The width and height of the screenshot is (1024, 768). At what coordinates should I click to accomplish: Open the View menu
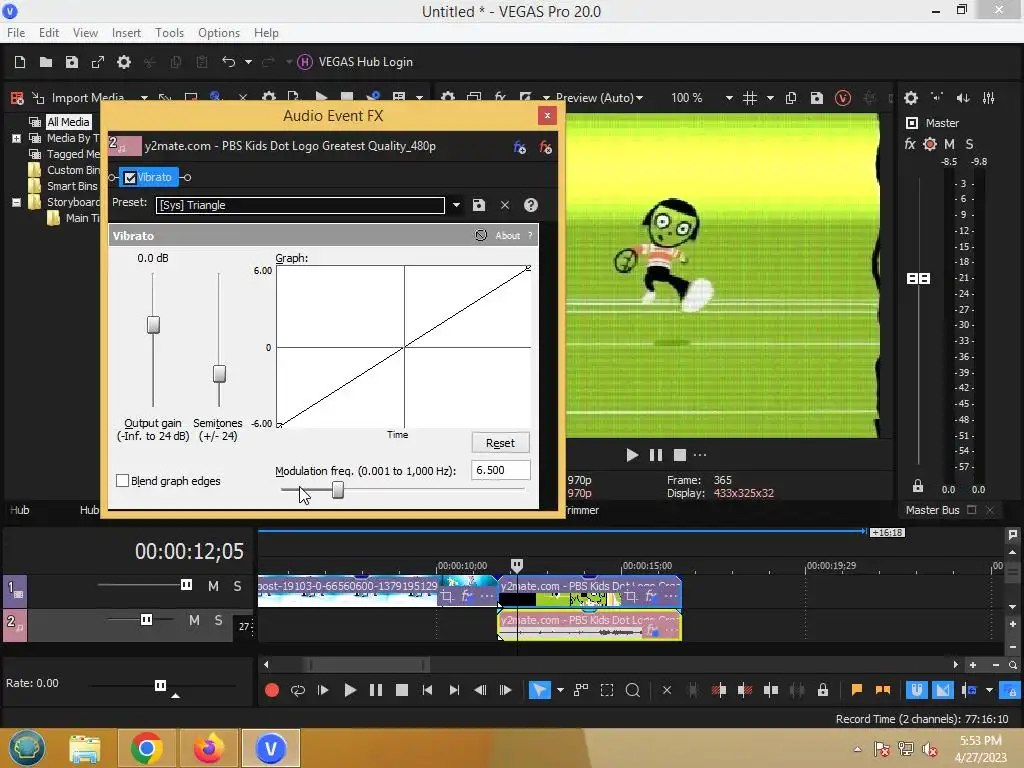coord(85,33)
